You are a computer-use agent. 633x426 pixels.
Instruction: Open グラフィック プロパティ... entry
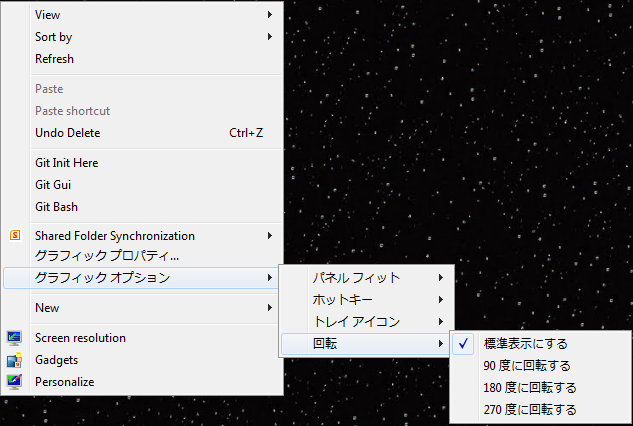pyautogui.click(x=142, y=256)
